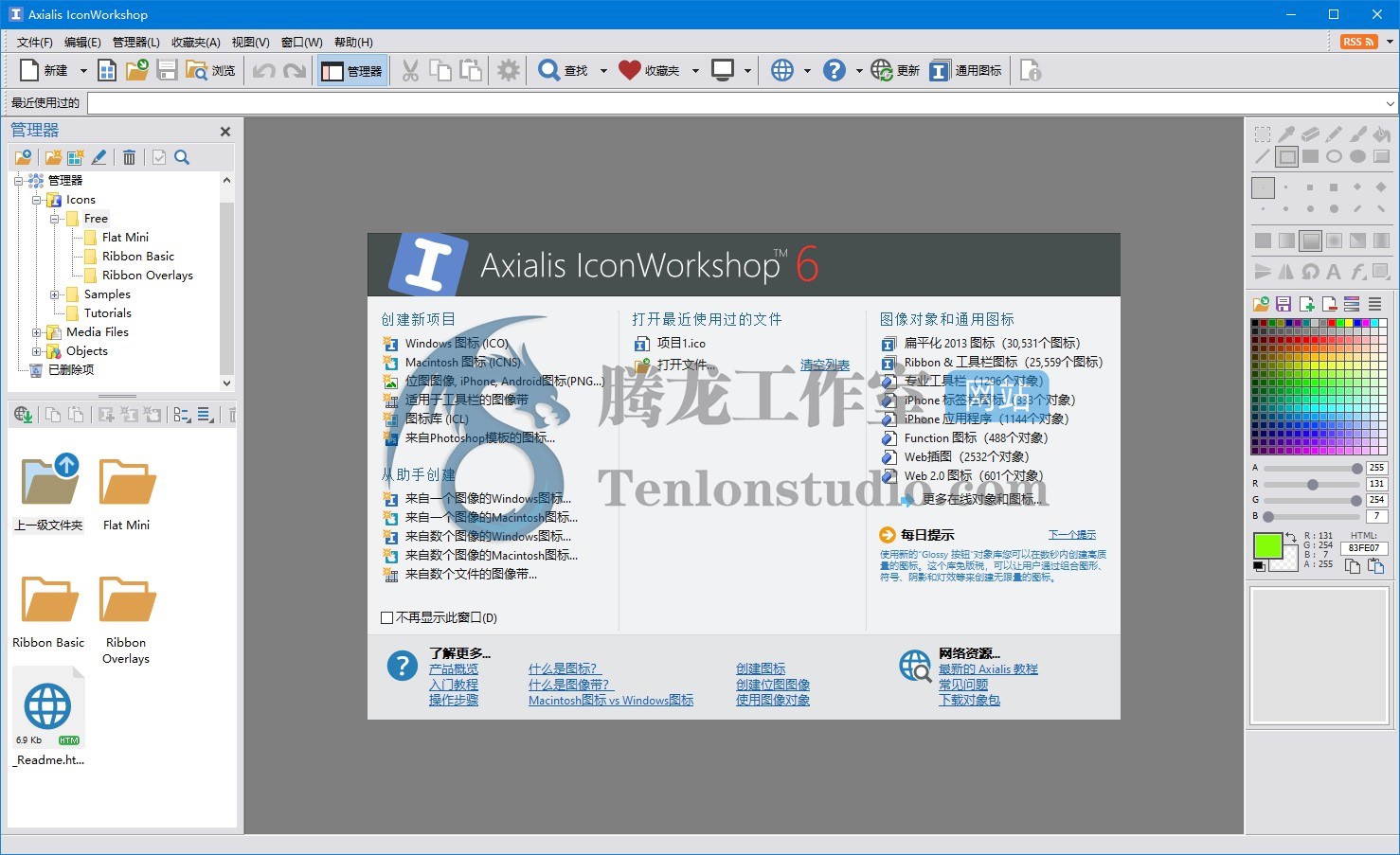Click the product overview (产品概览) link
Screen dimensions: 1400x855
pyautogui.click(x=454, y=669)
